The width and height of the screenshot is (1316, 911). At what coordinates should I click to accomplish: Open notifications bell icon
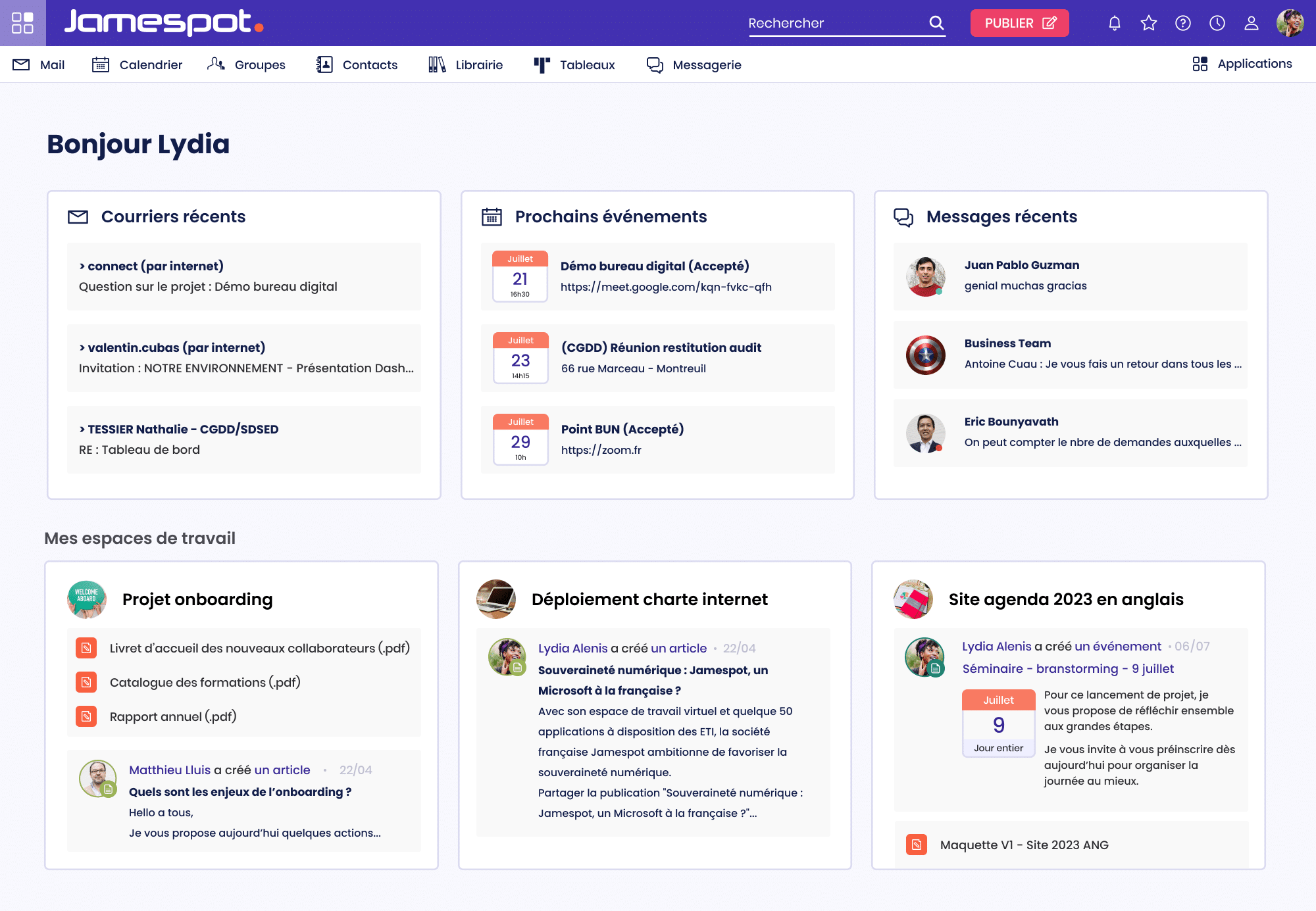tap(1115, 23)
